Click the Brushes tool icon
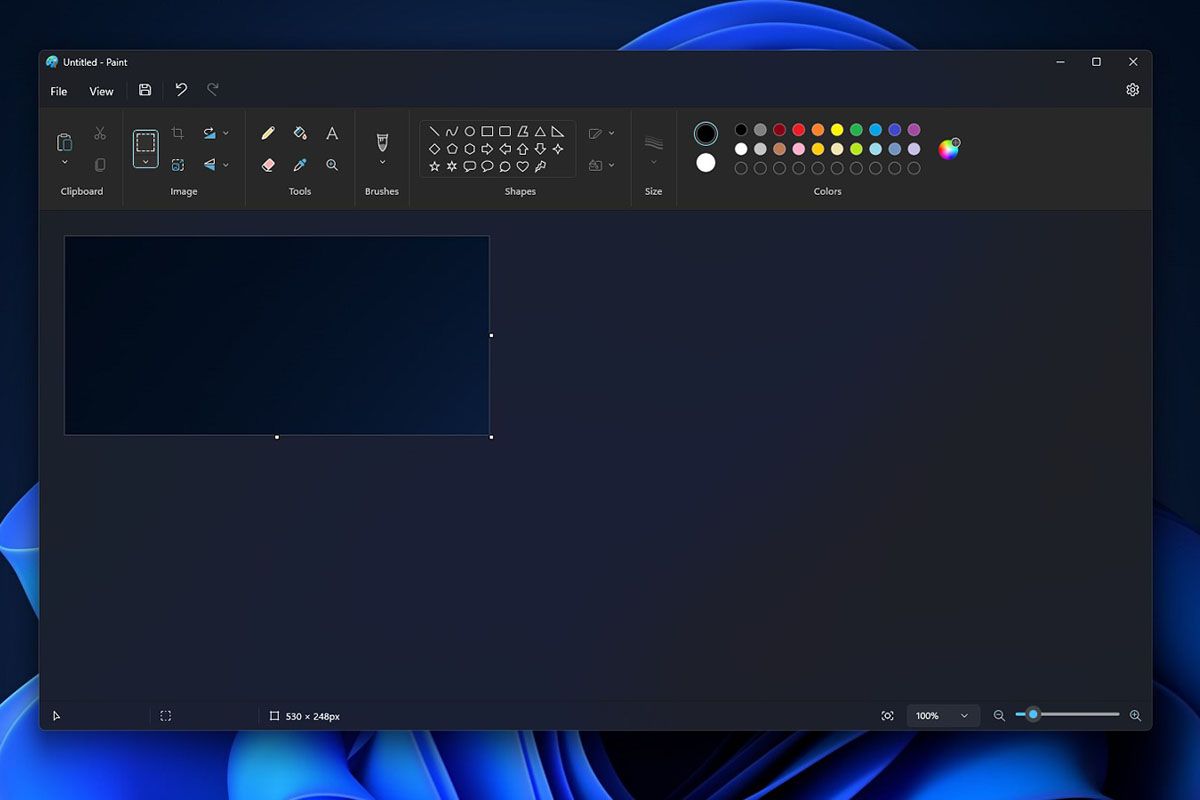The height and width of the screenshot is (800, 1200). point(382,142)
